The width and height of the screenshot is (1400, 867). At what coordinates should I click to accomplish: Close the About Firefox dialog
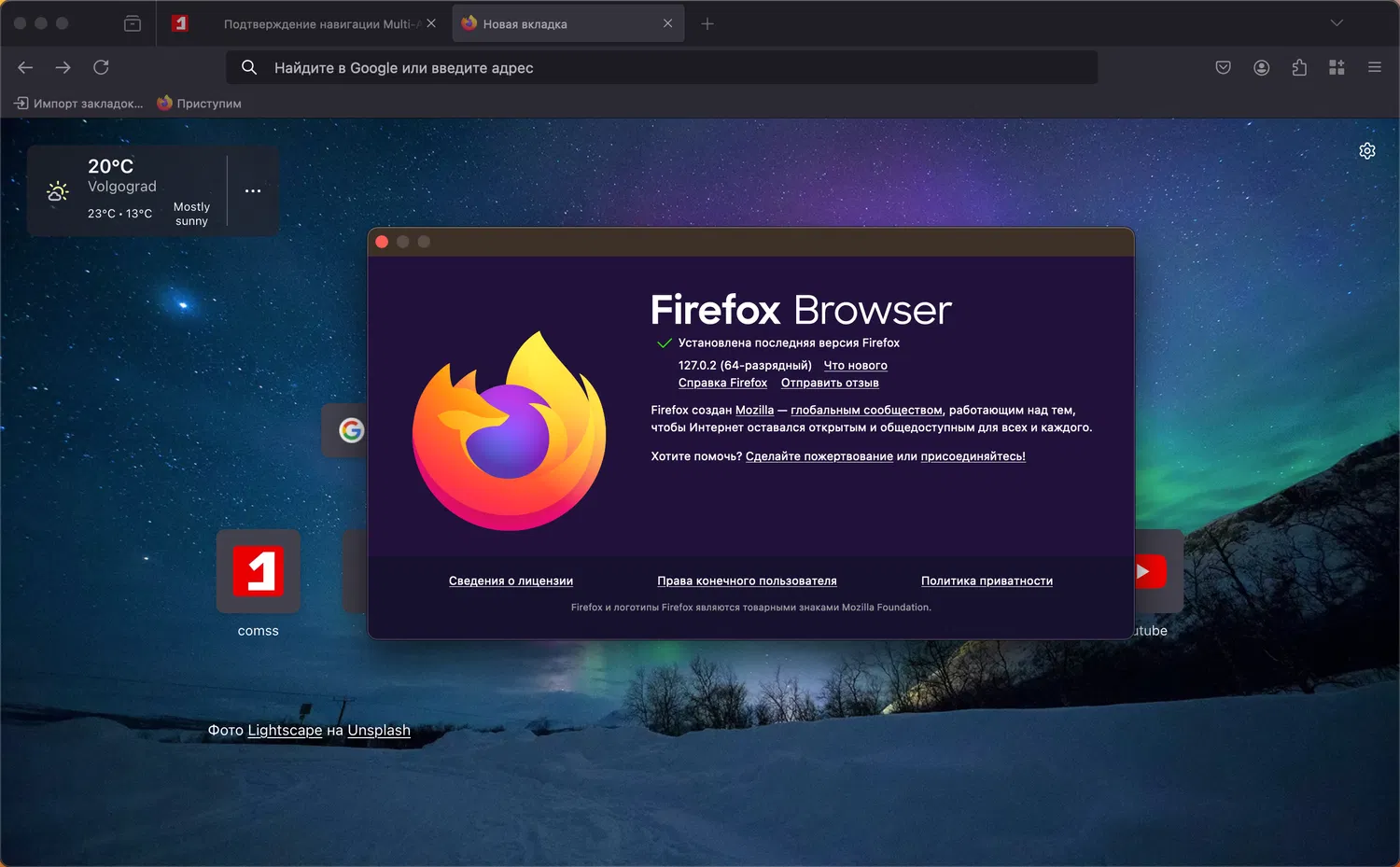(382, 242)
